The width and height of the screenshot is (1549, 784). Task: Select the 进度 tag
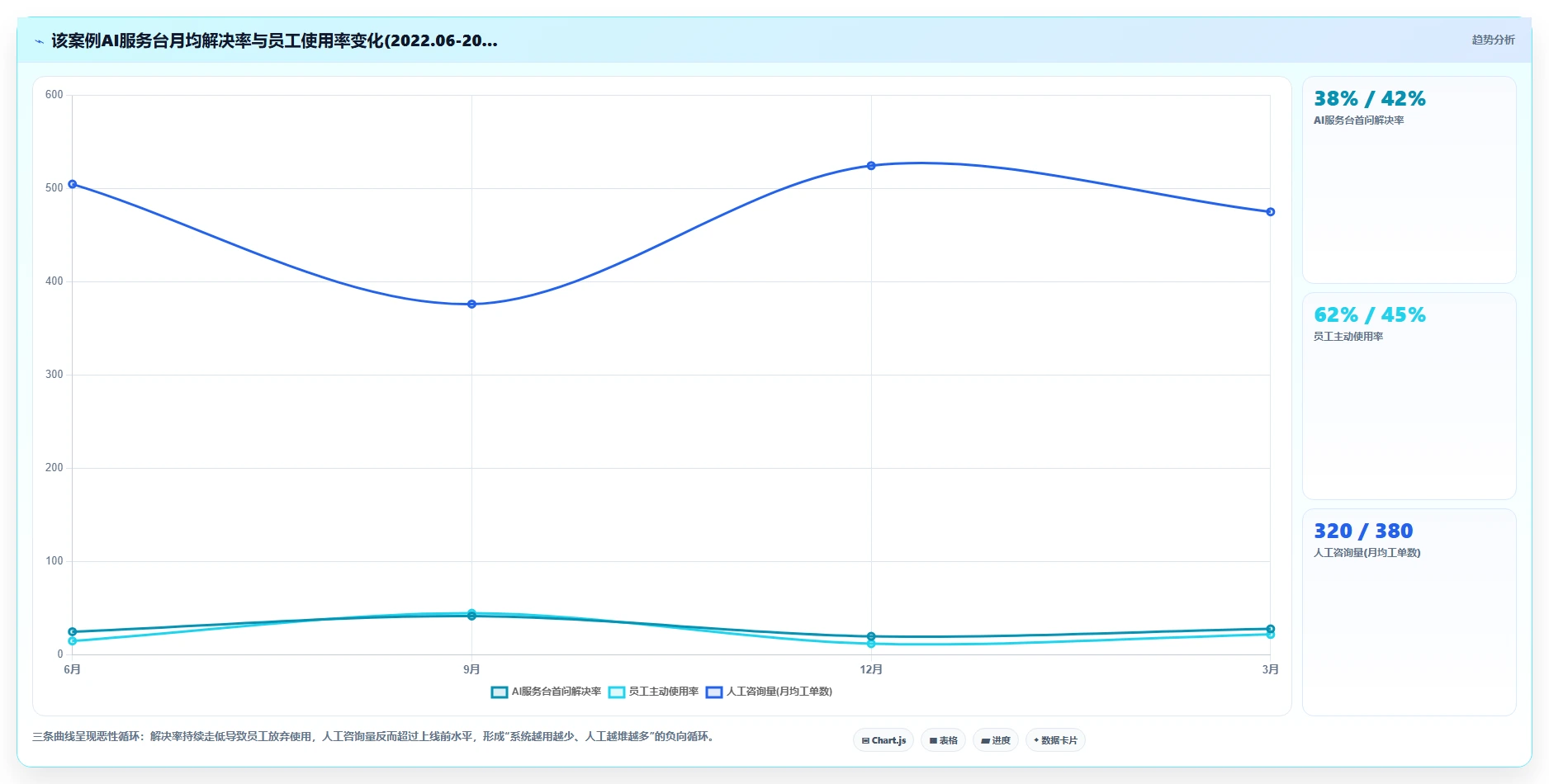pyautogui.click(x=996, y=740)
